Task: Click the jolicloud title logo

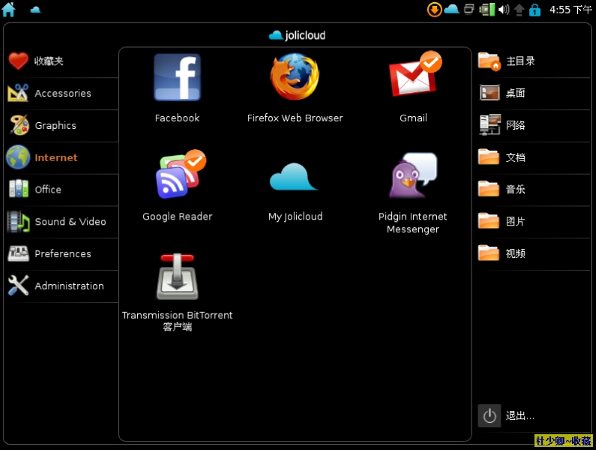Action: 297,35
